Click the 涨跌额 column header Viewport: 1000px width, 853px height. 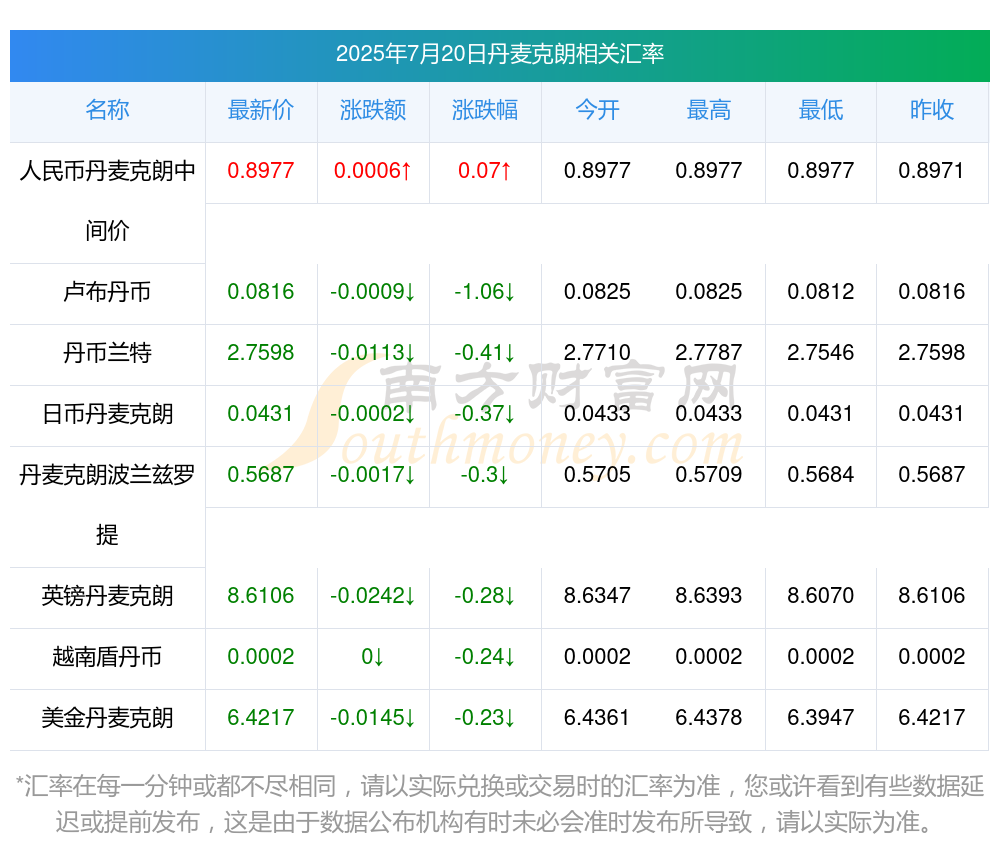click(373, 110)
